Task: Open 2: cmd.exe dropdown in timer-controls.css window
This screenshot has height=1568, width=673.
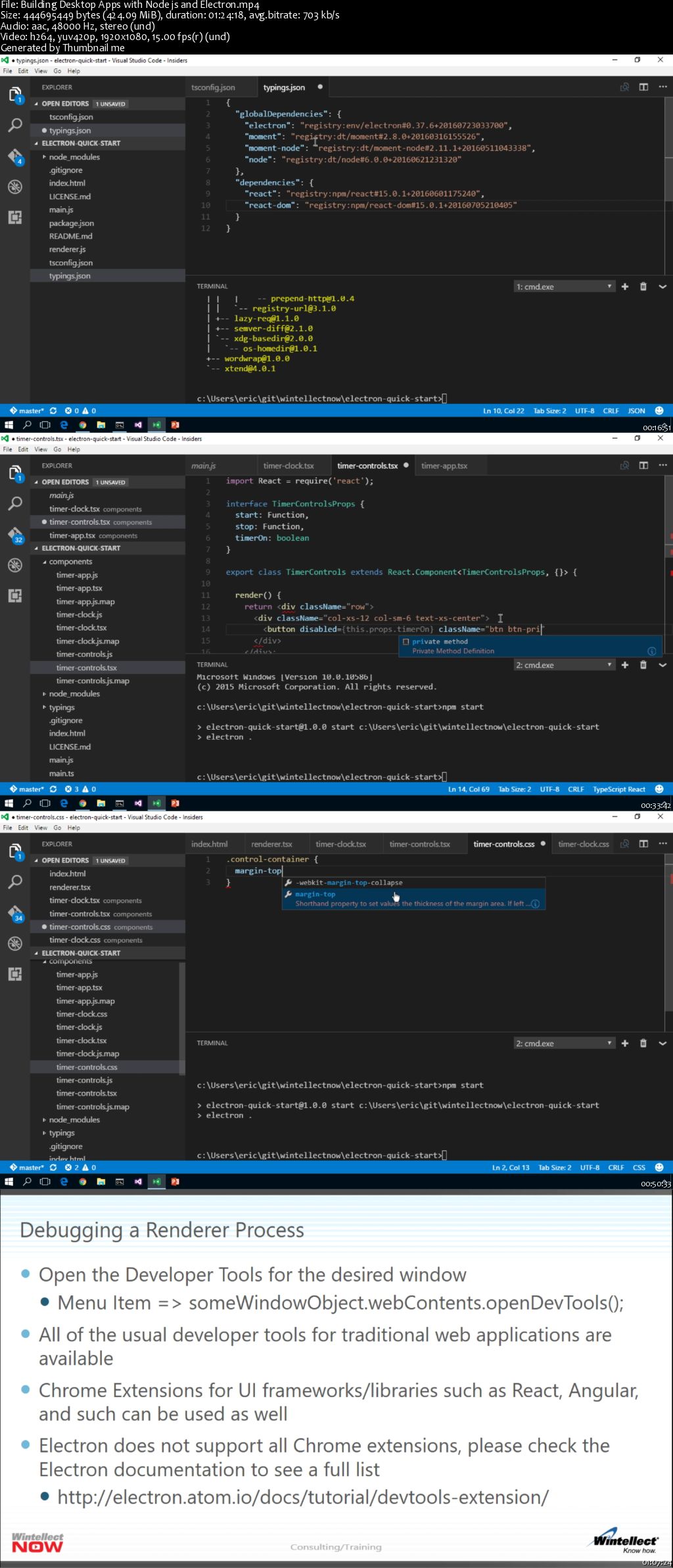Action: tap(564, 1043)
